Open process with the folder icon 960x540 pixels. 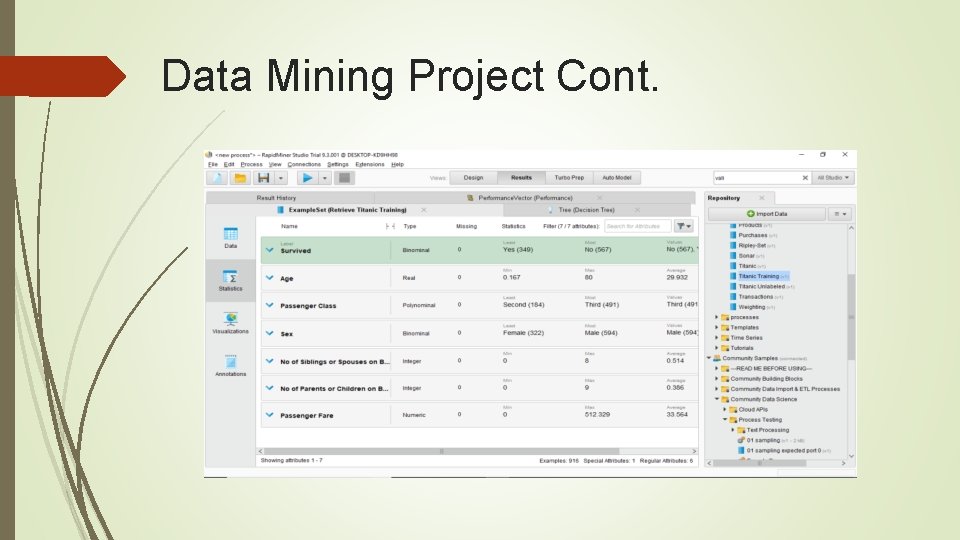240,178
